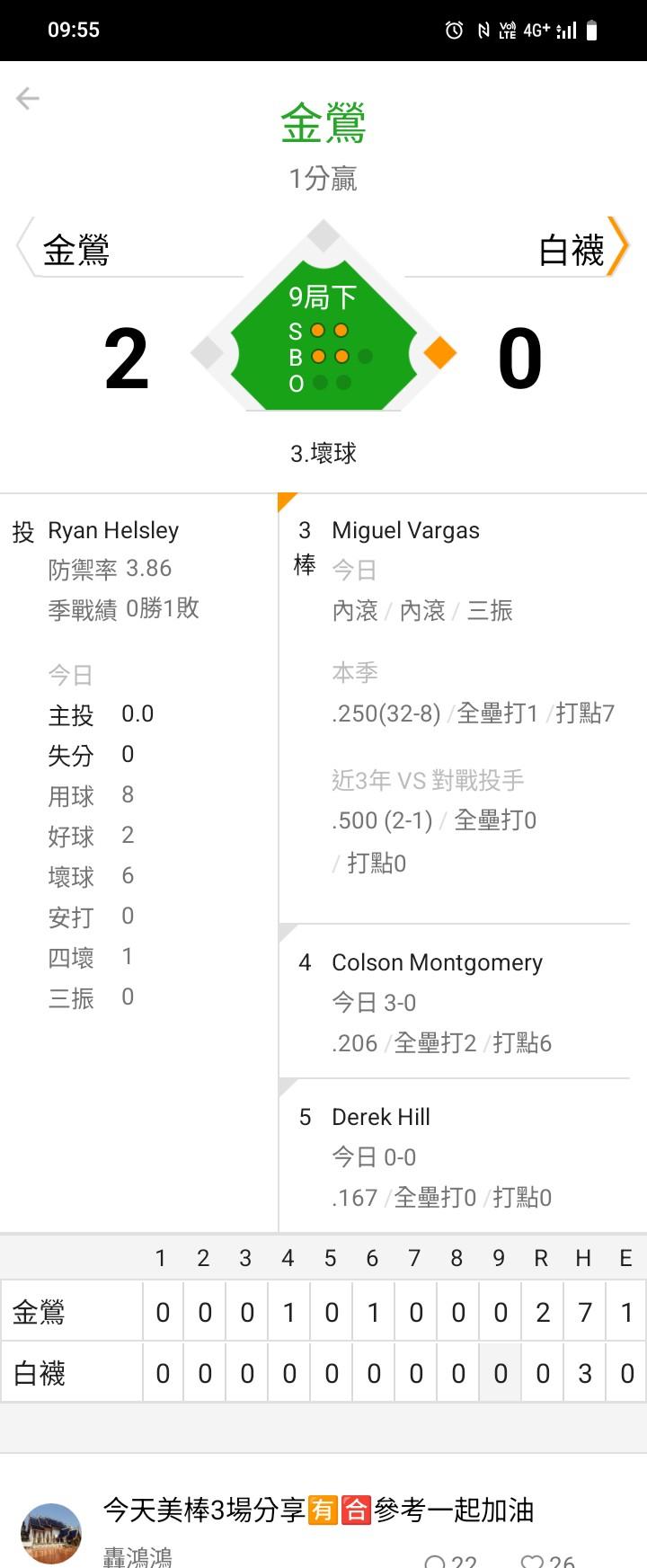
Task: Open pitcher Ryan Helsley's profile
Action: [x=113, y=531]
